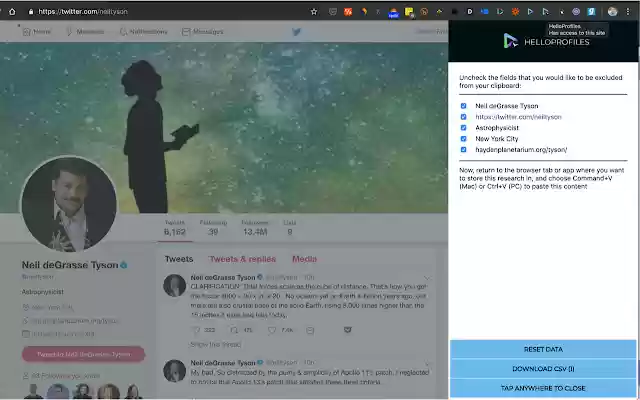Click the Twitter bird logo
The width and height of the screenshot is (640, 400).
[296, 31]
